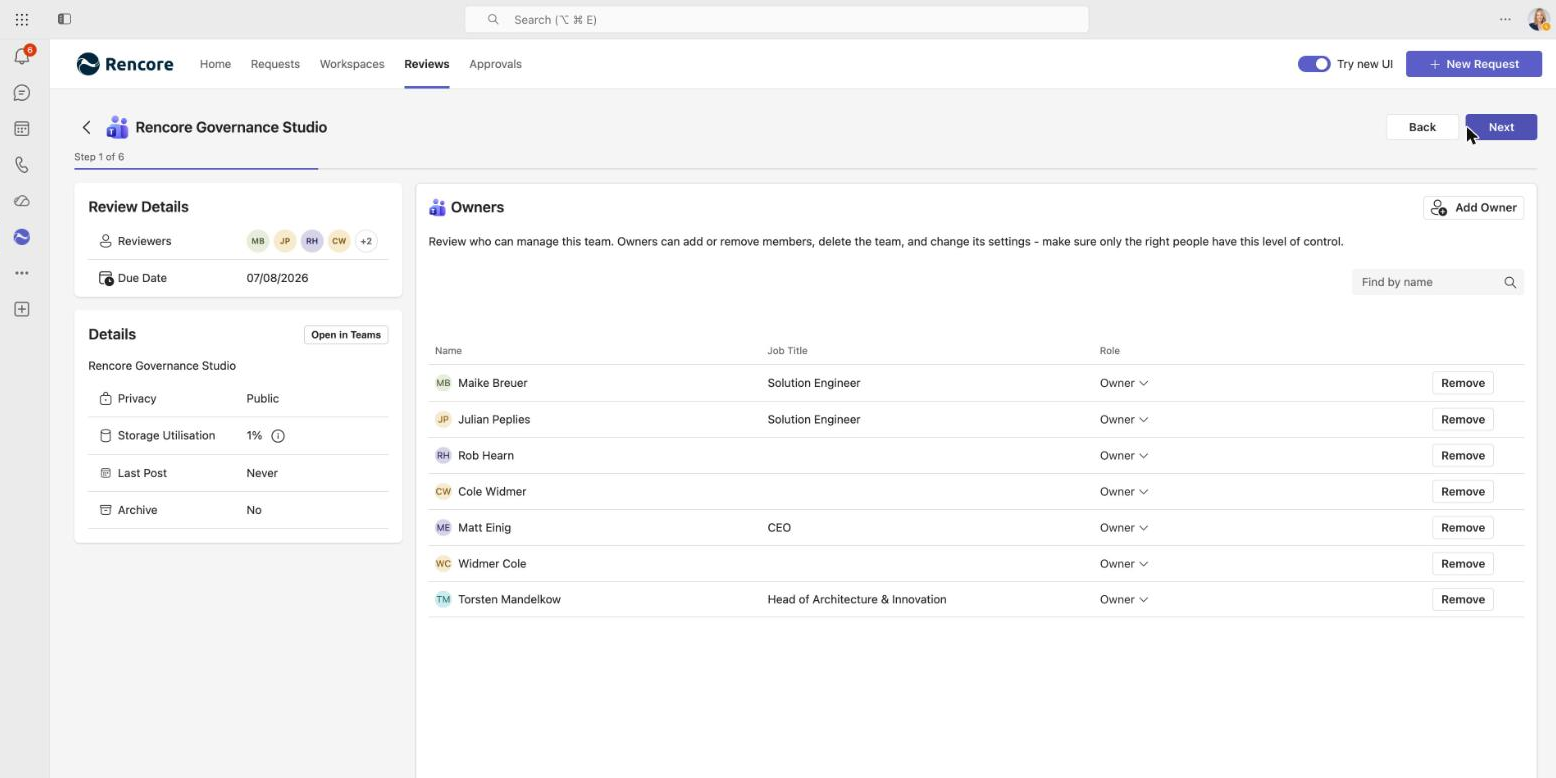Viewport: 1556px width, 778px height.
Task: Remove Maike Breuer as owner
Action: pos(1462,383)
